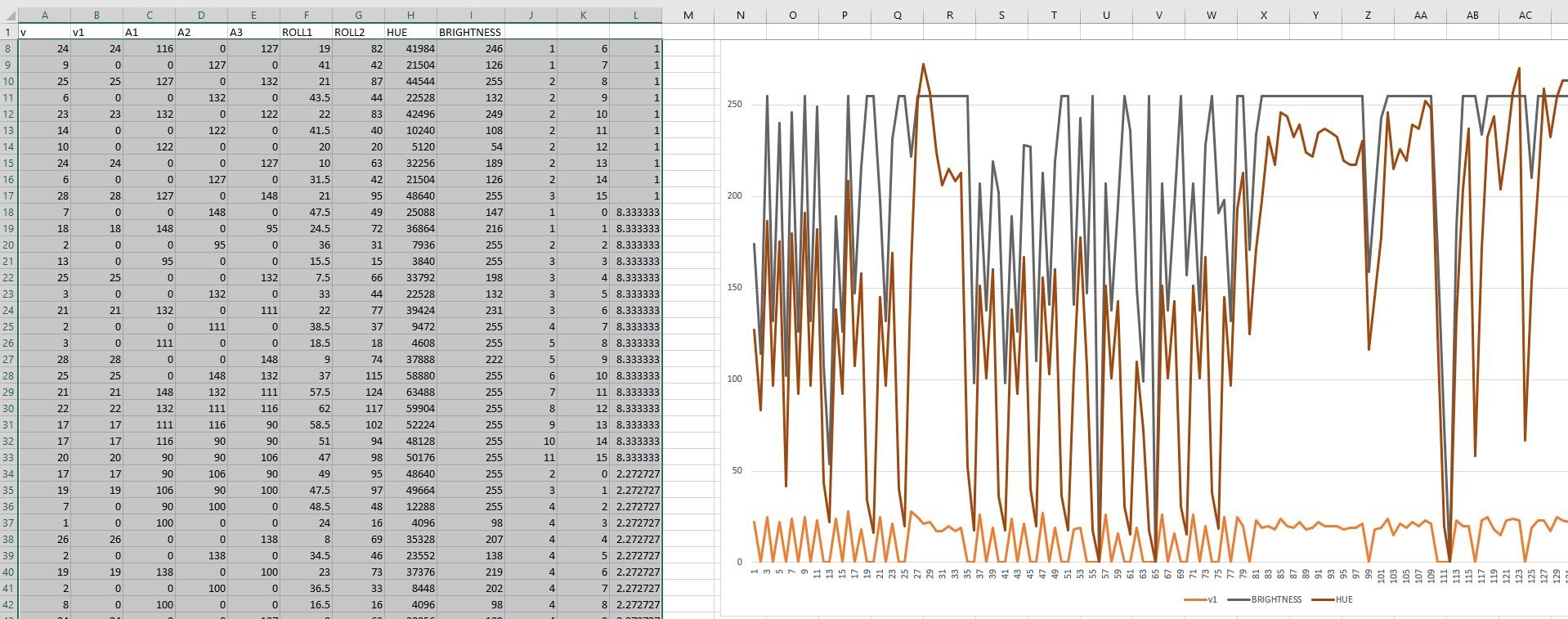The width and height of the screenshot is (1568, 619).
Task: Click the HUE header cell in row 1
Action: [410, 32]
